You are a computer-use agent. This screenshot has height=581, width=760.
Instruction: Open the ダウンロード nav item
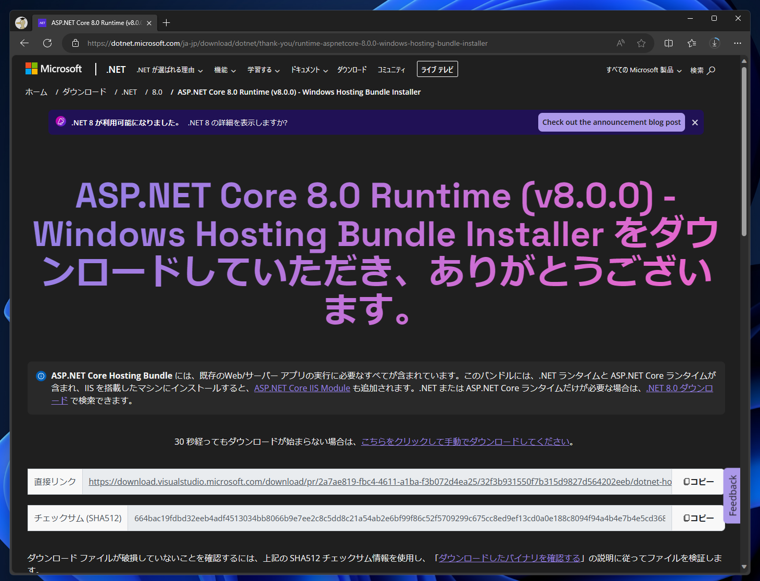(x=352, y=70)
